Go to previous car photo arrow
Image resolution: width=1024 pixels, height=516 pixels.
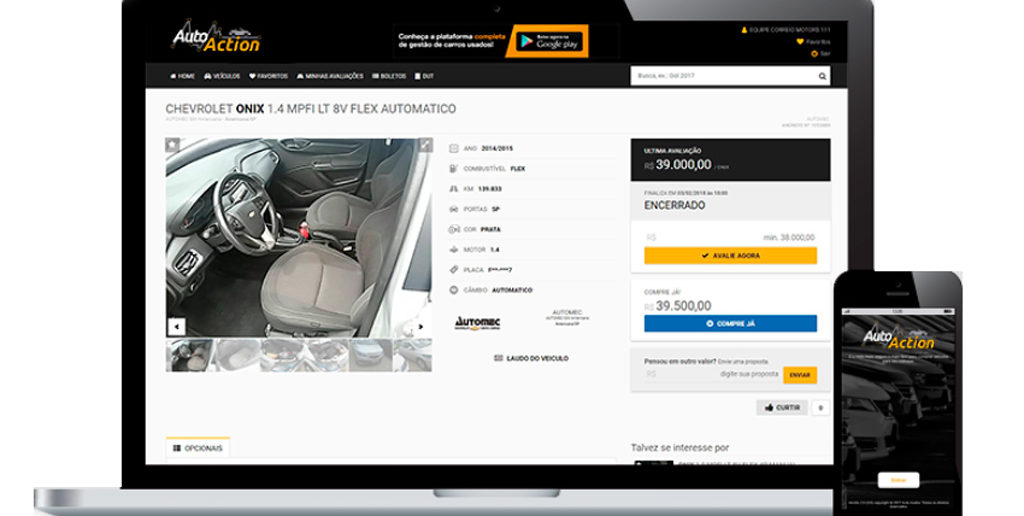click(x=176, y=326)
